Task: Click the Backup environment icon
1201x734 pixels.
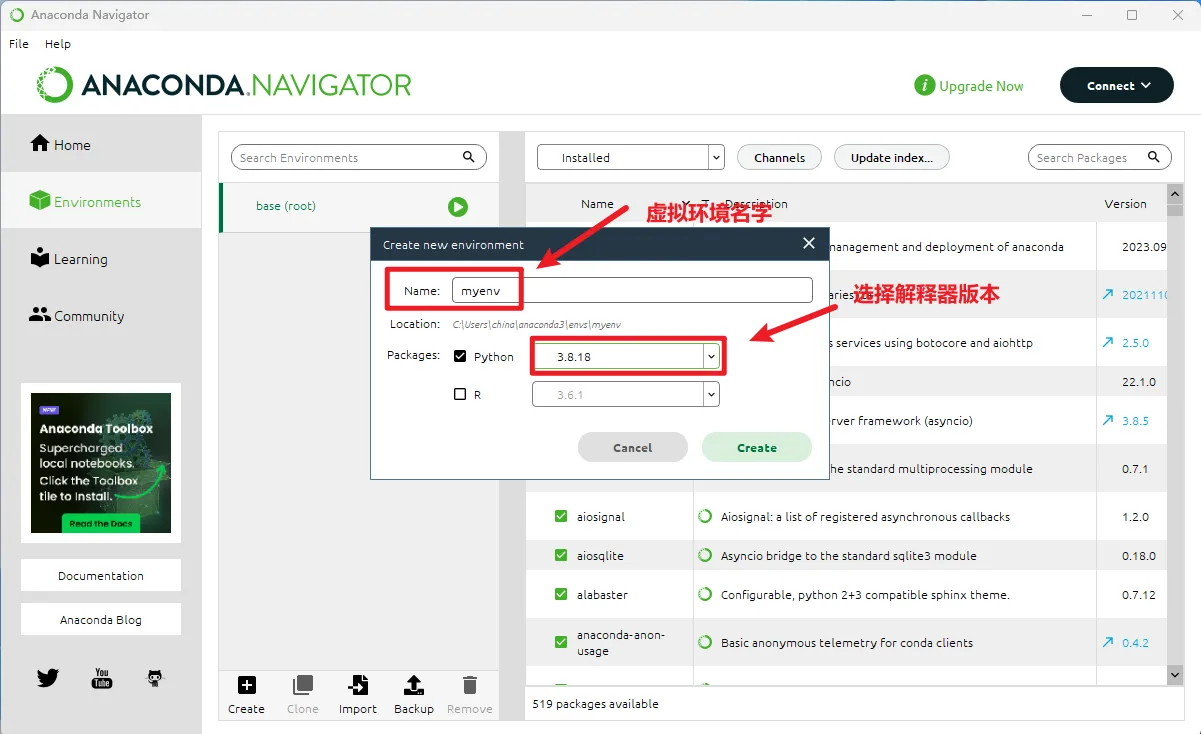Action: (413, 685)
